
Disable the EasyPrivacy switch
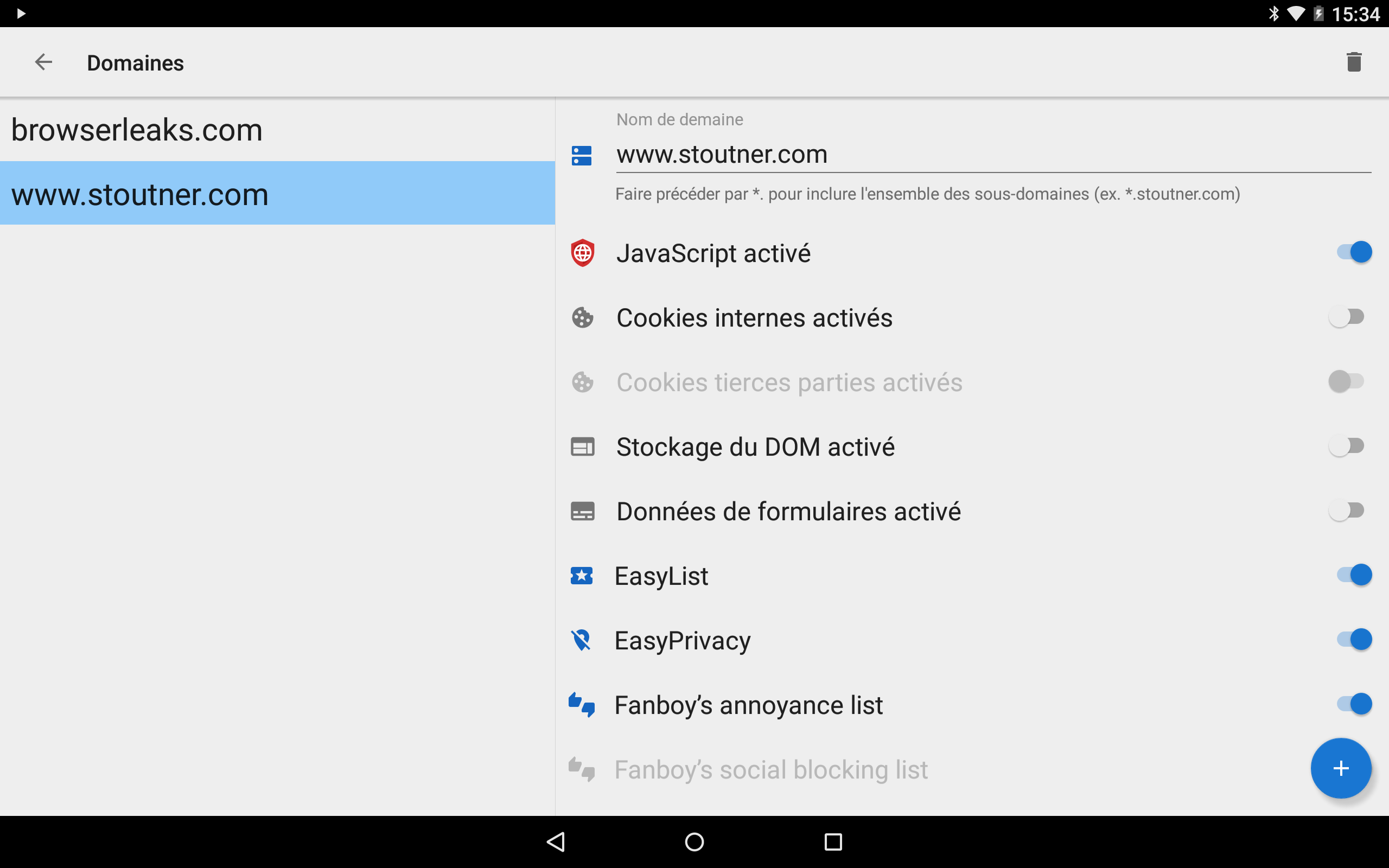[1353, 639]
